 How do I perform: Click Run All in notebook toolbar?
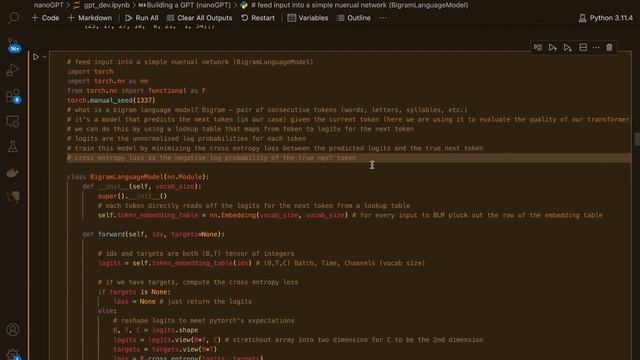point(142,18)
